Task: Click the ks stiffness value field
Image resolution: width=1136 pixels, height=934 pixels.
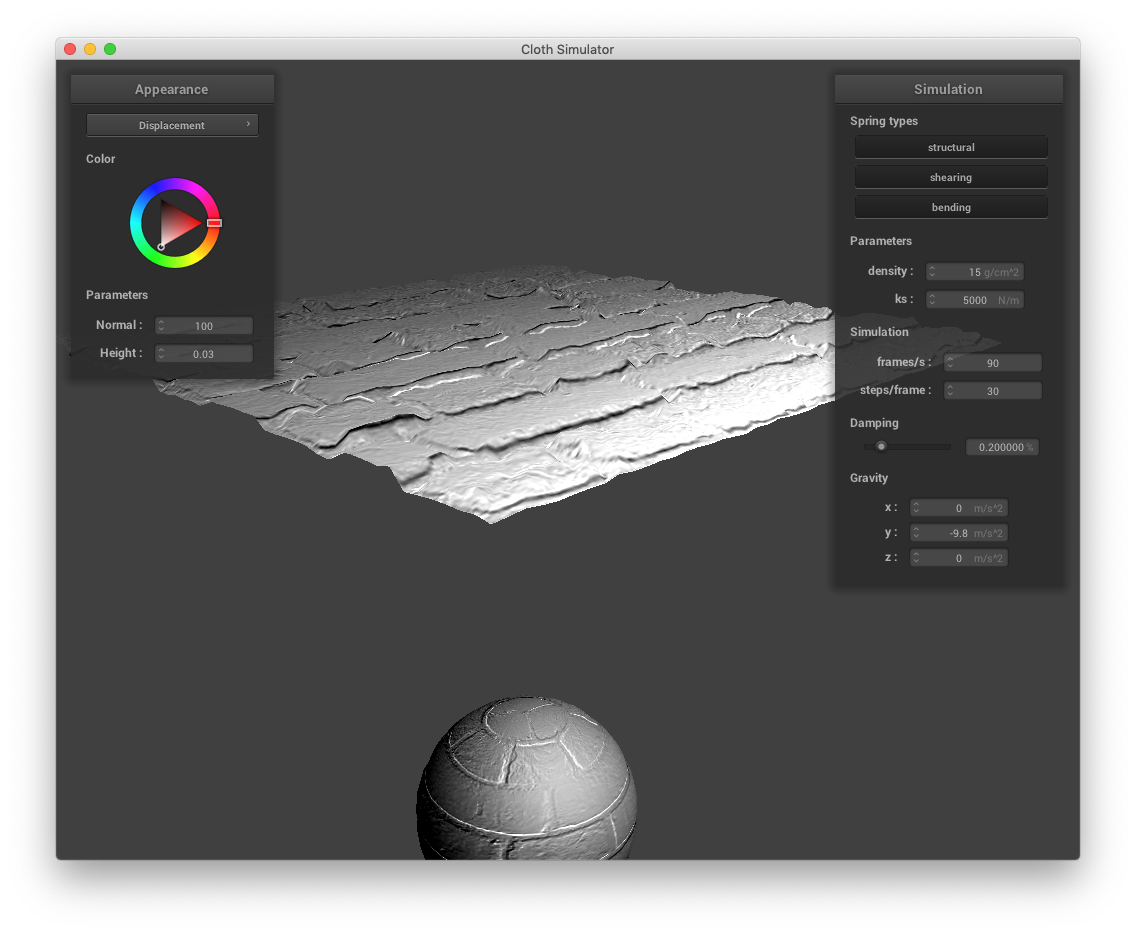Action: click(974, 300)
